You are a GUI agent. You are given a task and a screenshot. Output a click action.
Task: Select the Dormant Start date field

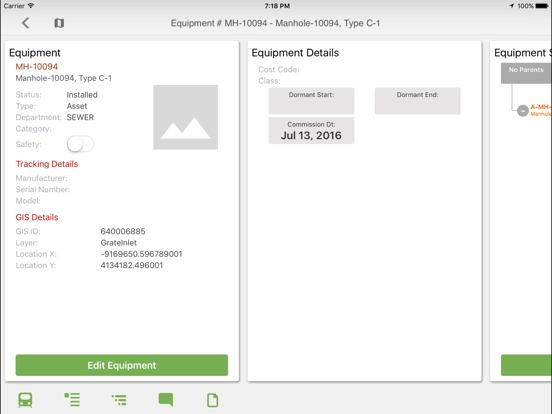click(311, 101)
